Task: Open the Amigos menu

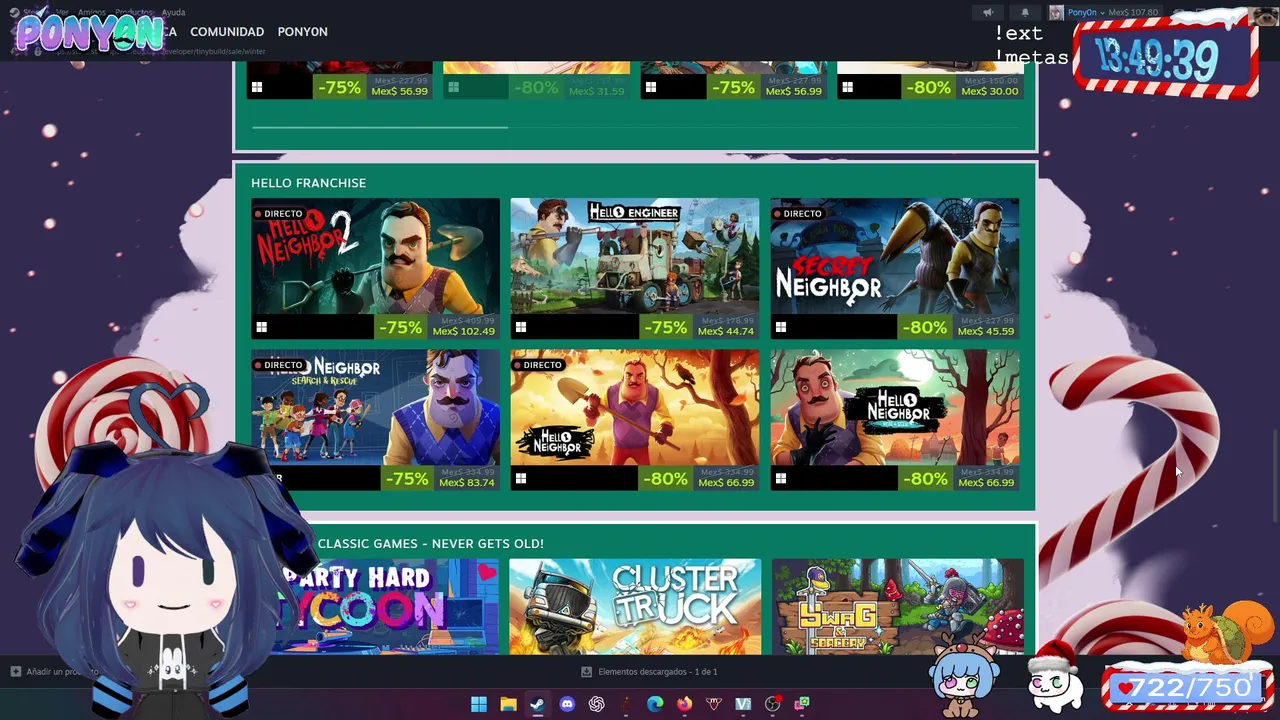Action: 91,12
